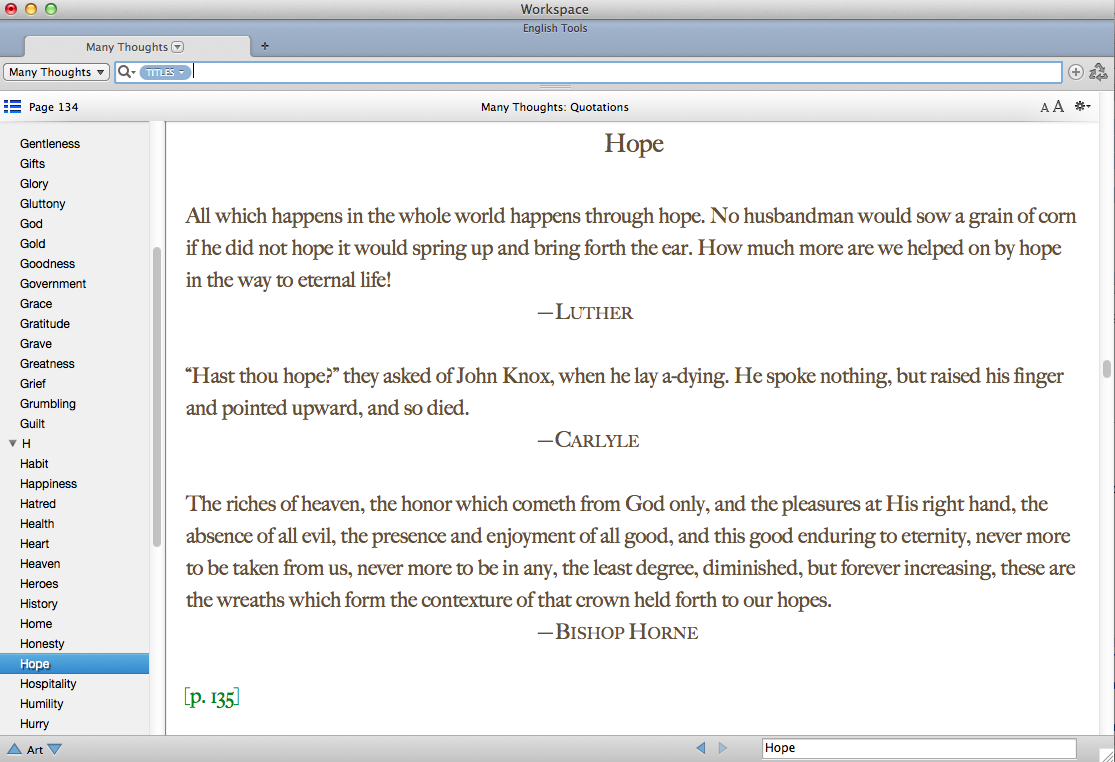Viewport: 1115px width, 762px height.
Task: Go back with the left history arrow
Action: click(x=700, y=748)
